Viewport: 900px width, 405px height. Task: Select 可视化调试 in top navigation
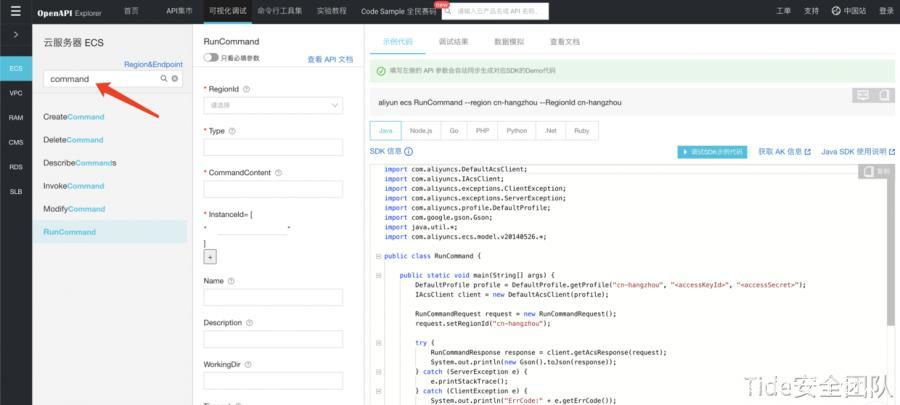pyautogui.click(x=228, y=11)
